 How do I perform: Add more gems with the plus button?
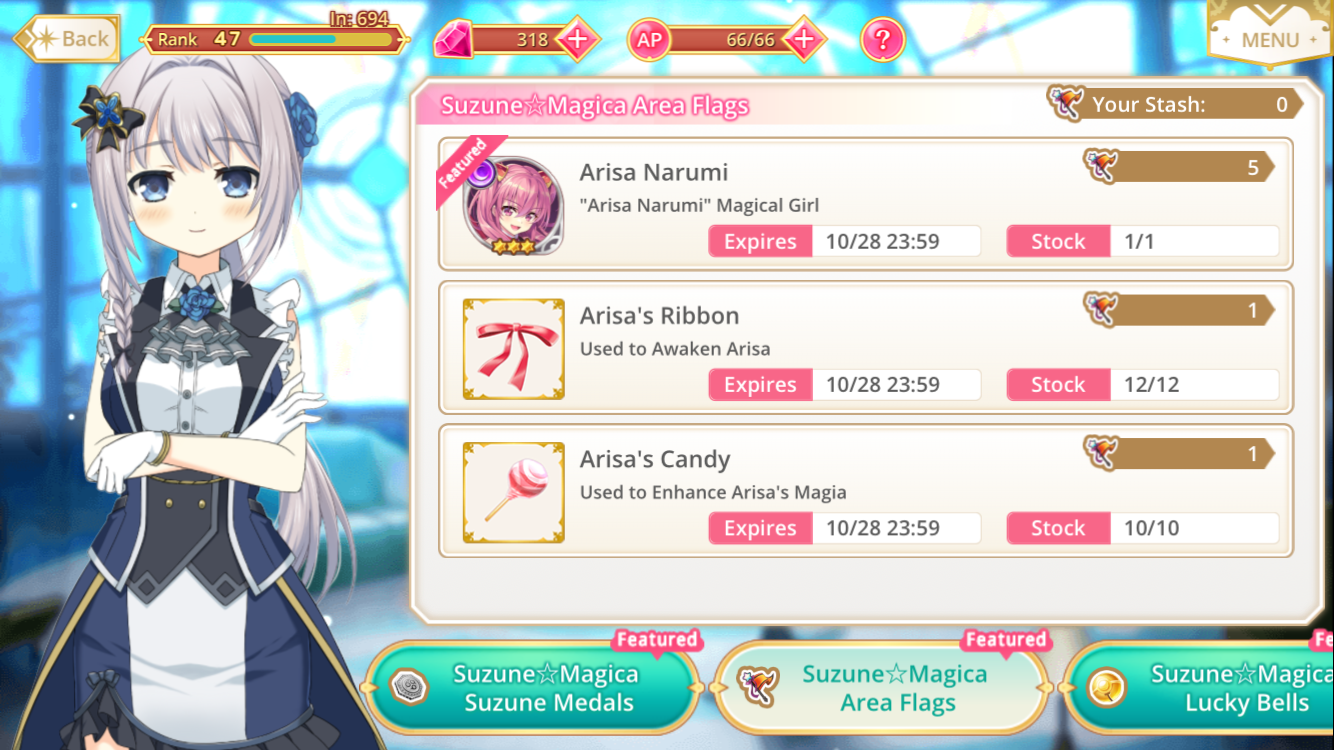pos(577,40)
